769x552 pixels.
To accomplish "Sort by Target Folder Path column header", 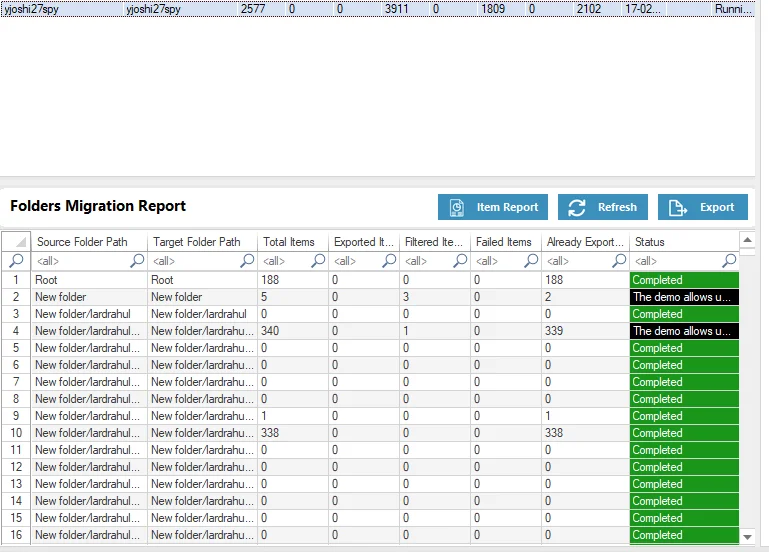I will [x=203, y=242].
